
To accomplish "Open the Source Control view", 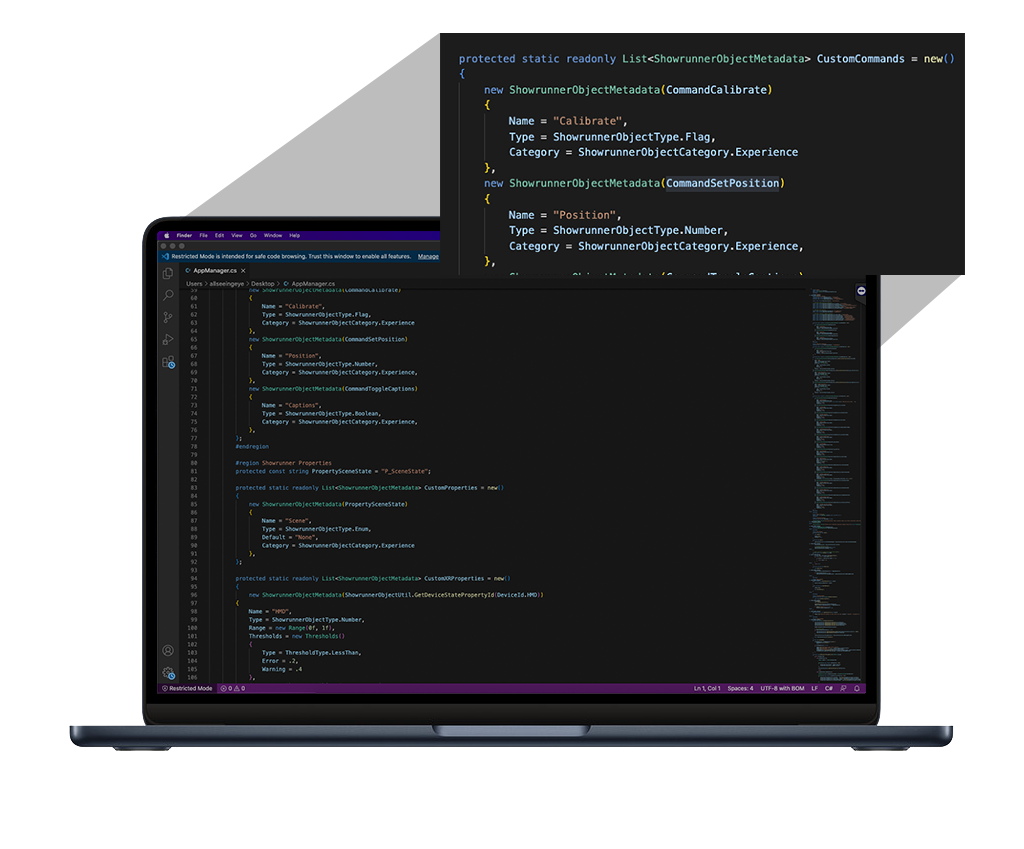I will coord(168,317).
